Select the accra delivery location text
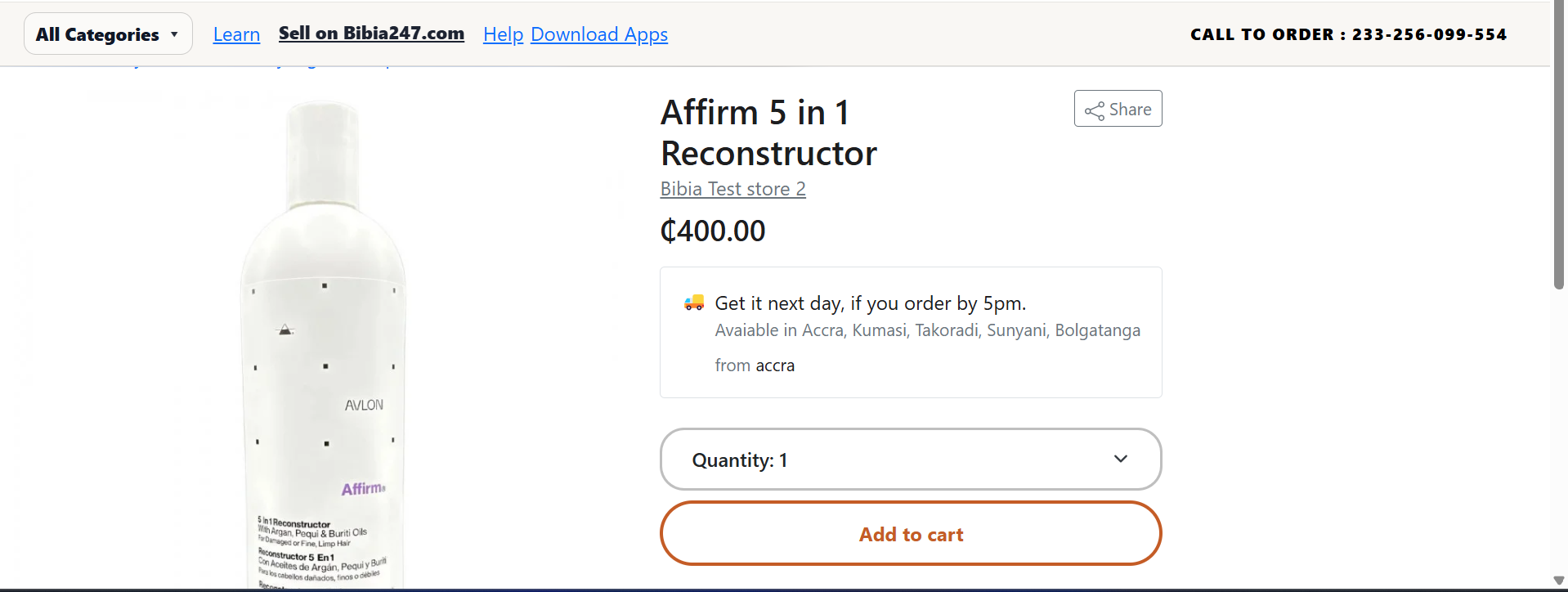This screenshot has height=592, width=1568. point(774,365)
